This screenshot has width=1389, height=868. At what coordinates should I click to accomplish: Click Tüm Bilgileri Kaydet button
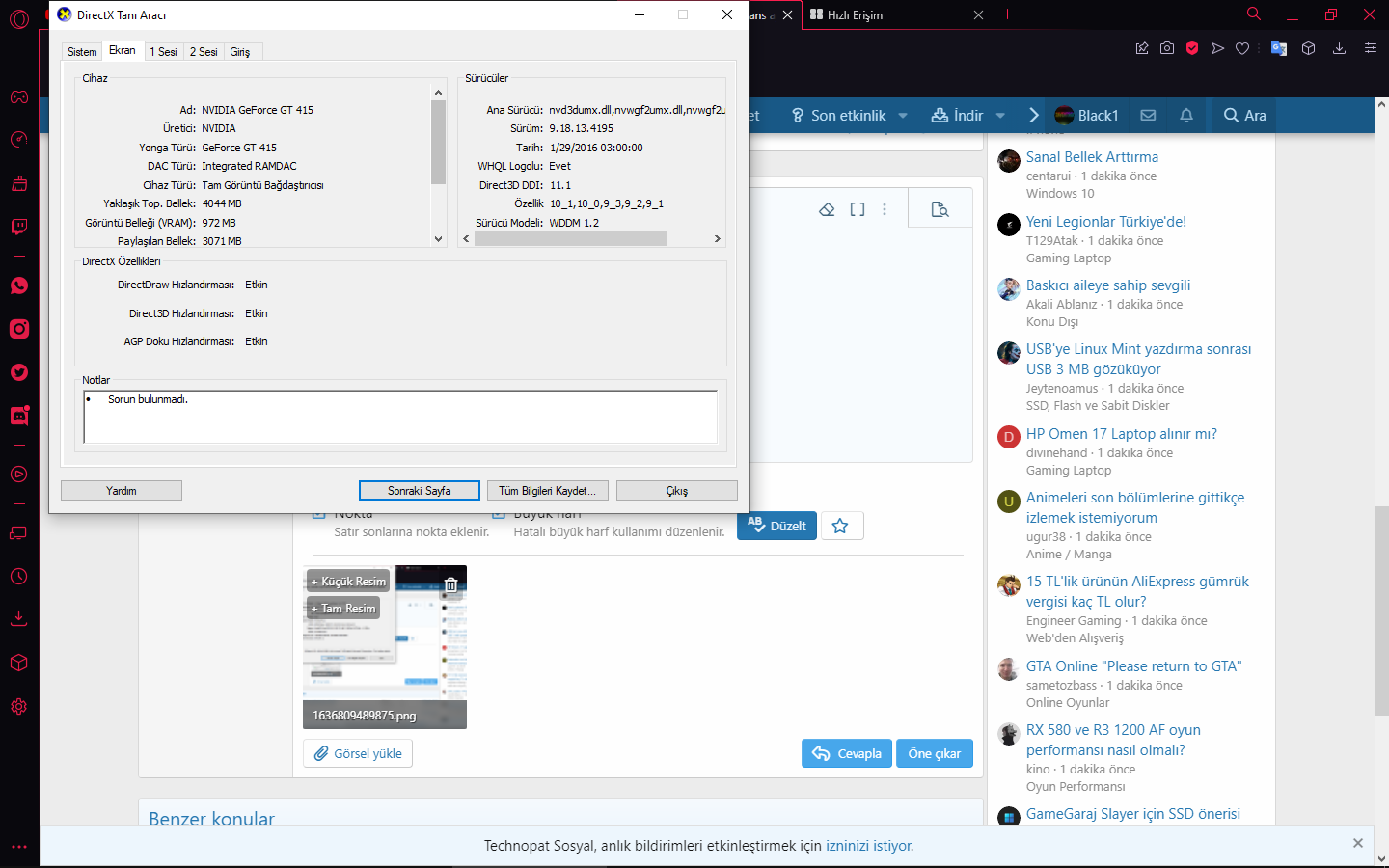tap(548, 491)
